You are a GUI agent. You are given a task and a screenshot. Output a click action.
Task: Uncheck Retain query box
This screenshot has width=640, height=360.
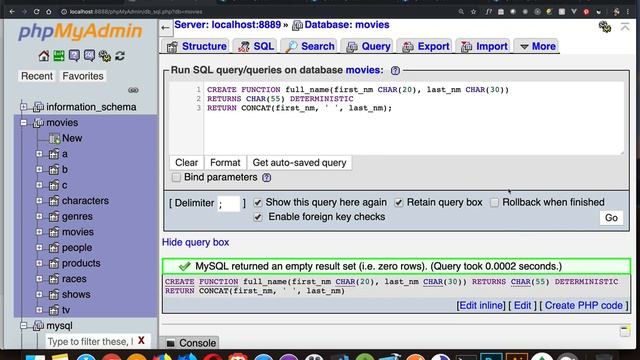click(398, 202)
